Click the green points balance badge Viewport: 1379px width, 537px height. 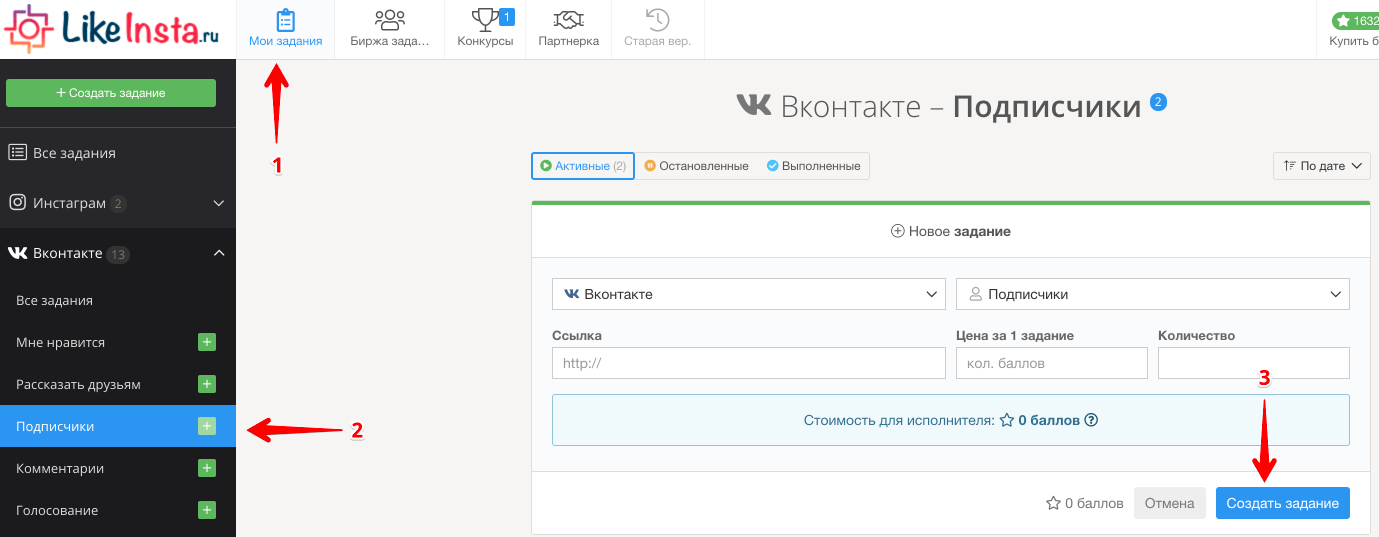pos(1355,20)
